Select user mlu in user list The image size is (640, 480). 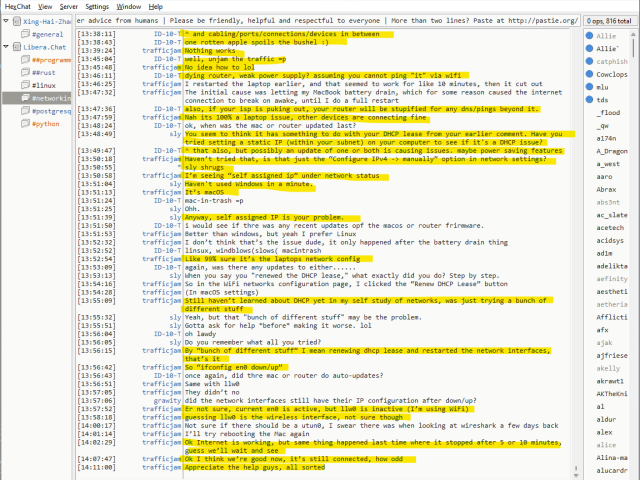pyautogui.click(x=602, y=87)
